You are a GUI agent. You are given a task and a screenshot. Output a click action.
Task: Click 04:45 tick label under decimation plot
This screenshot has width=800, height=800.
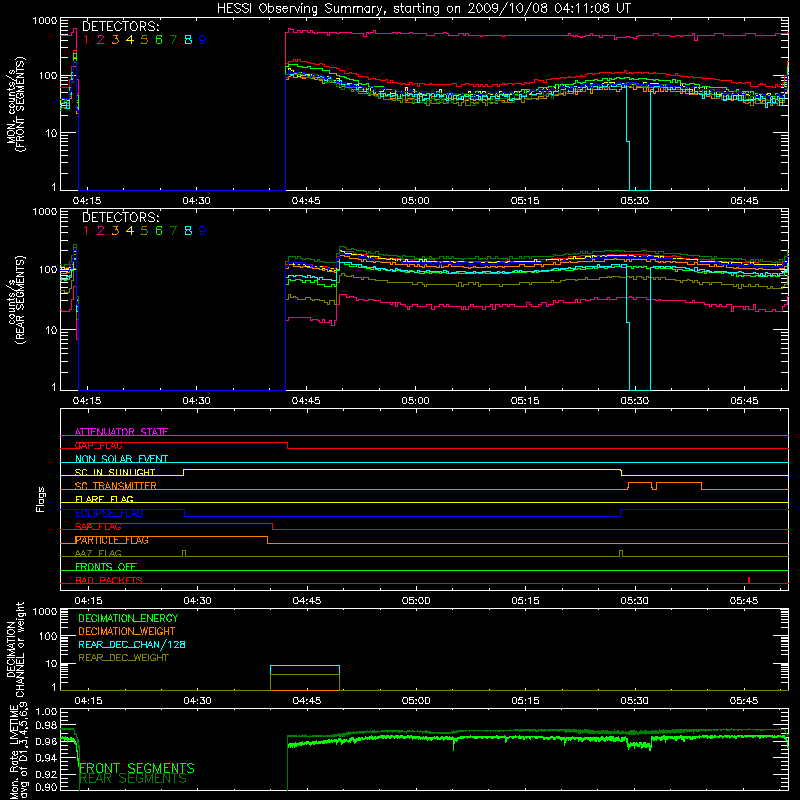pyautogui.click(x=307, y=701)
